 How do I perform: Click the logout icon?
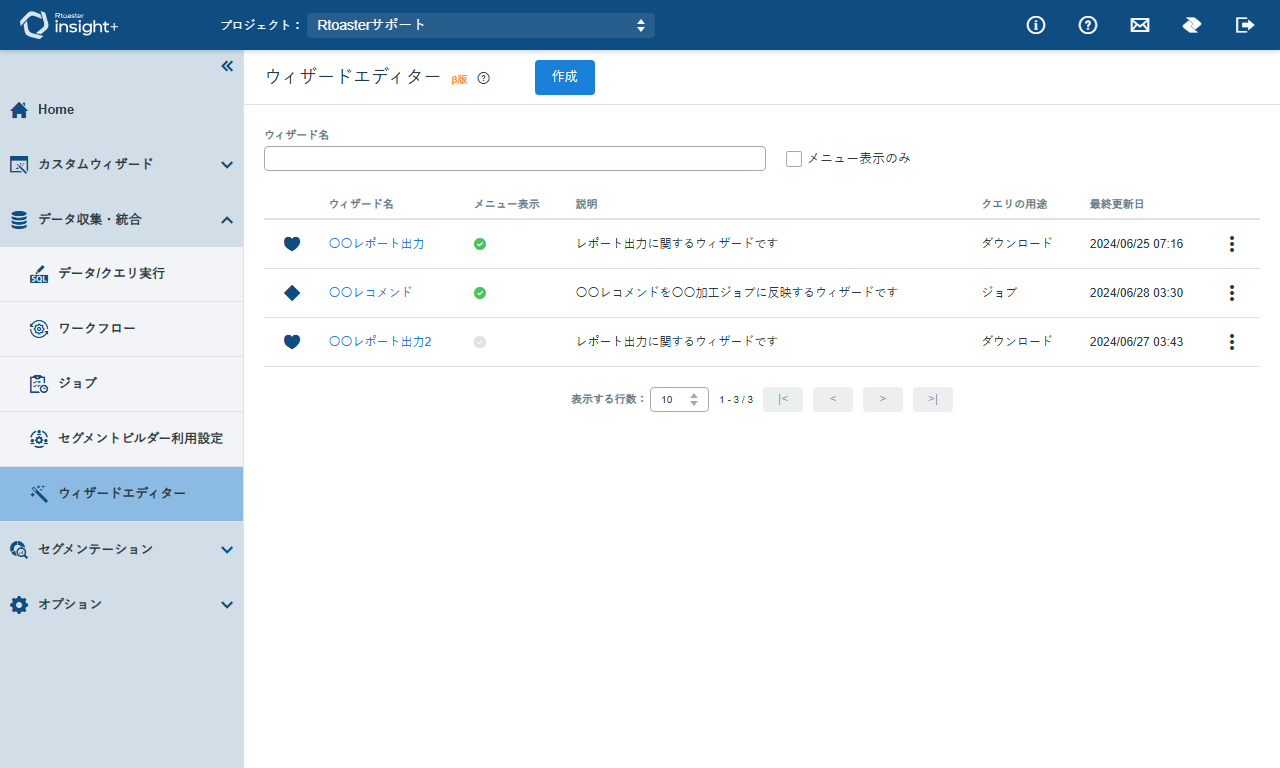pos(1245,25)
